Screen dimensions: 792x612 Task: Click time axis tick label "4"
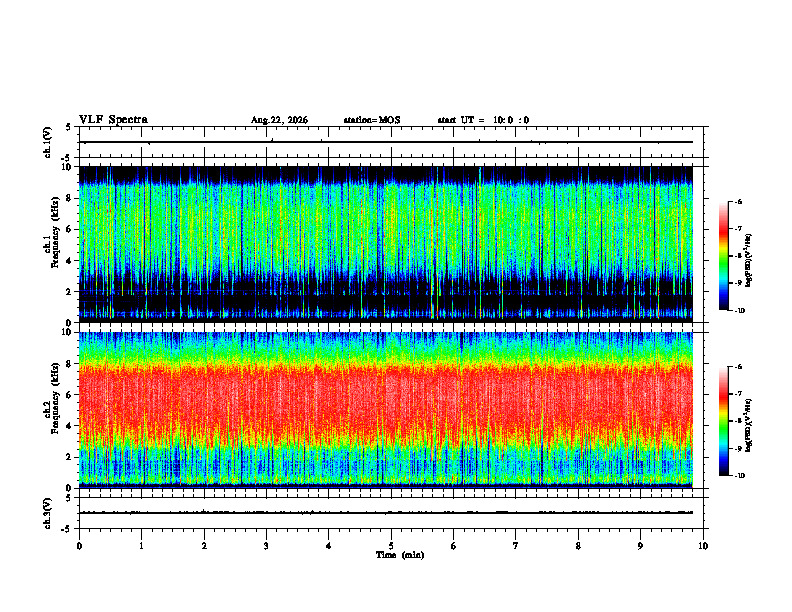pos(329,546)
